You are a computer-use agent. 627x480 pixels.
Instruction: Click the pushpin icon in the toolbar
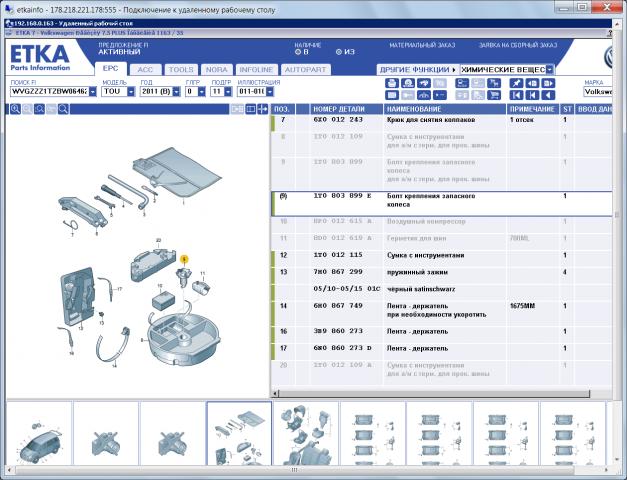[x=516, y=83]
